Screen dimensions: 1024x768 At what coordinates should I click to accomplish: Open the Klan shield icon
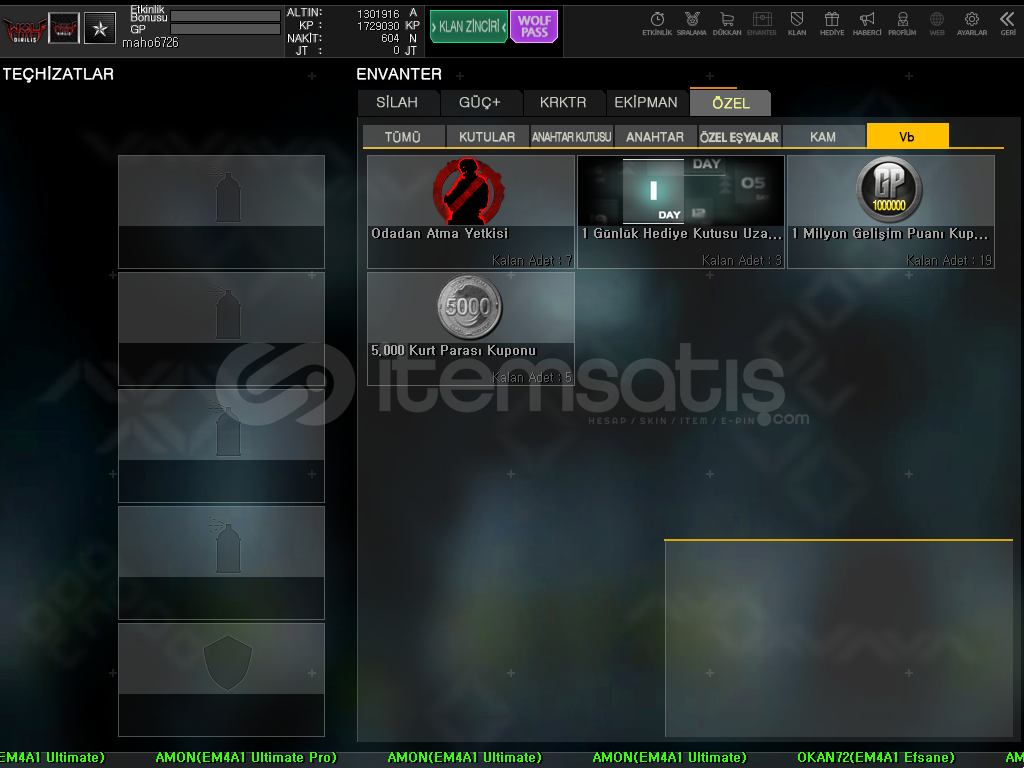tap(797, 23)
